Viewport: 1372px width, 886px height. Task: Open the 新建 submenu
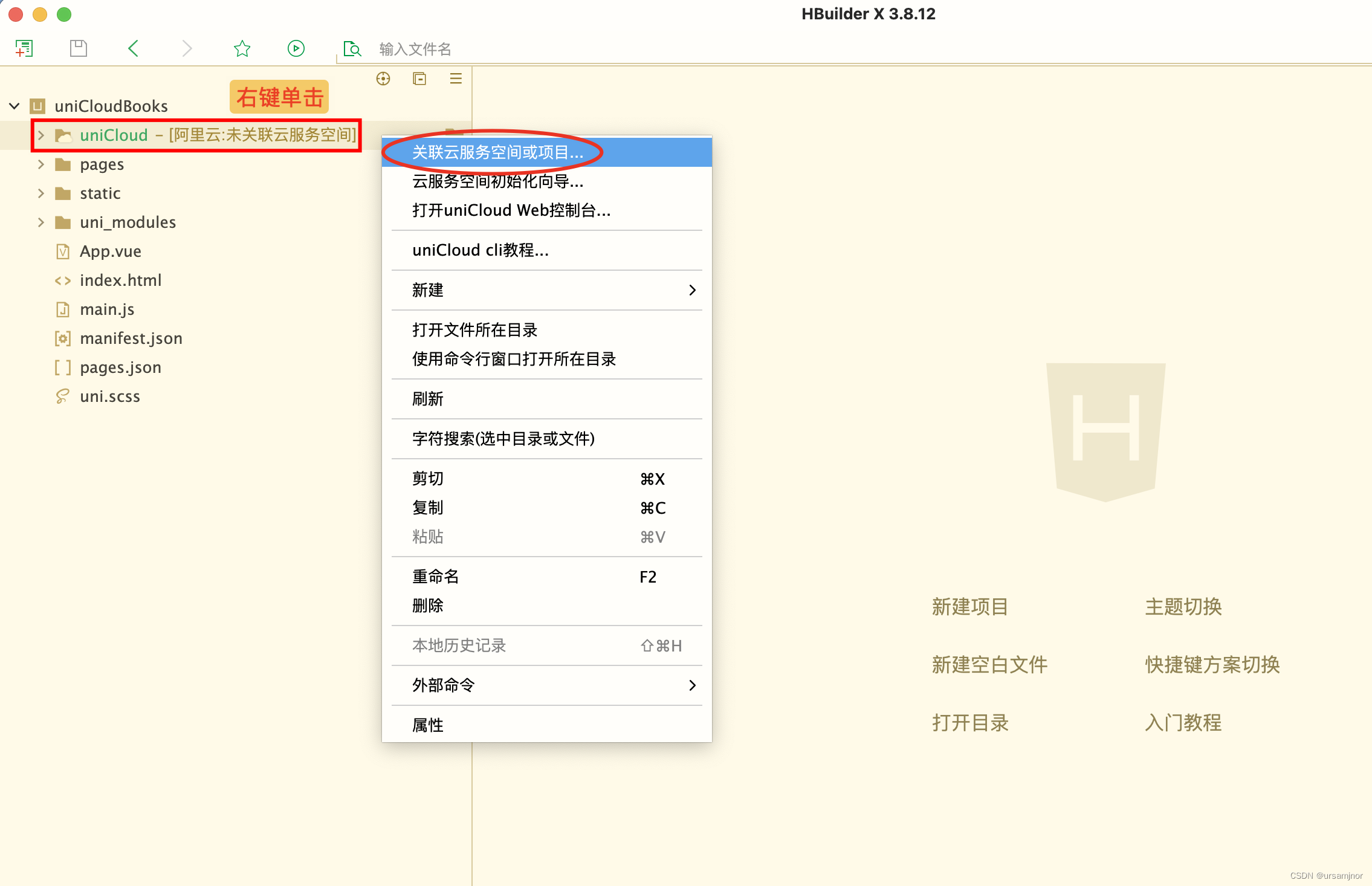coord(547,290)
